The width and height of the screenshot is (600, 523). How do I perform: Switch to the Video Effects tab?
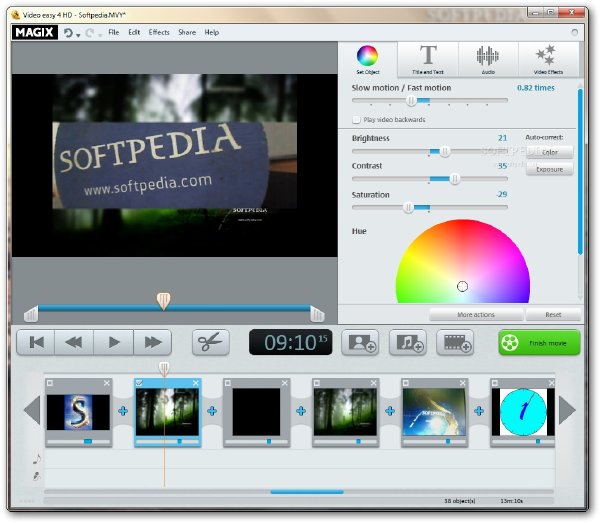548,59
